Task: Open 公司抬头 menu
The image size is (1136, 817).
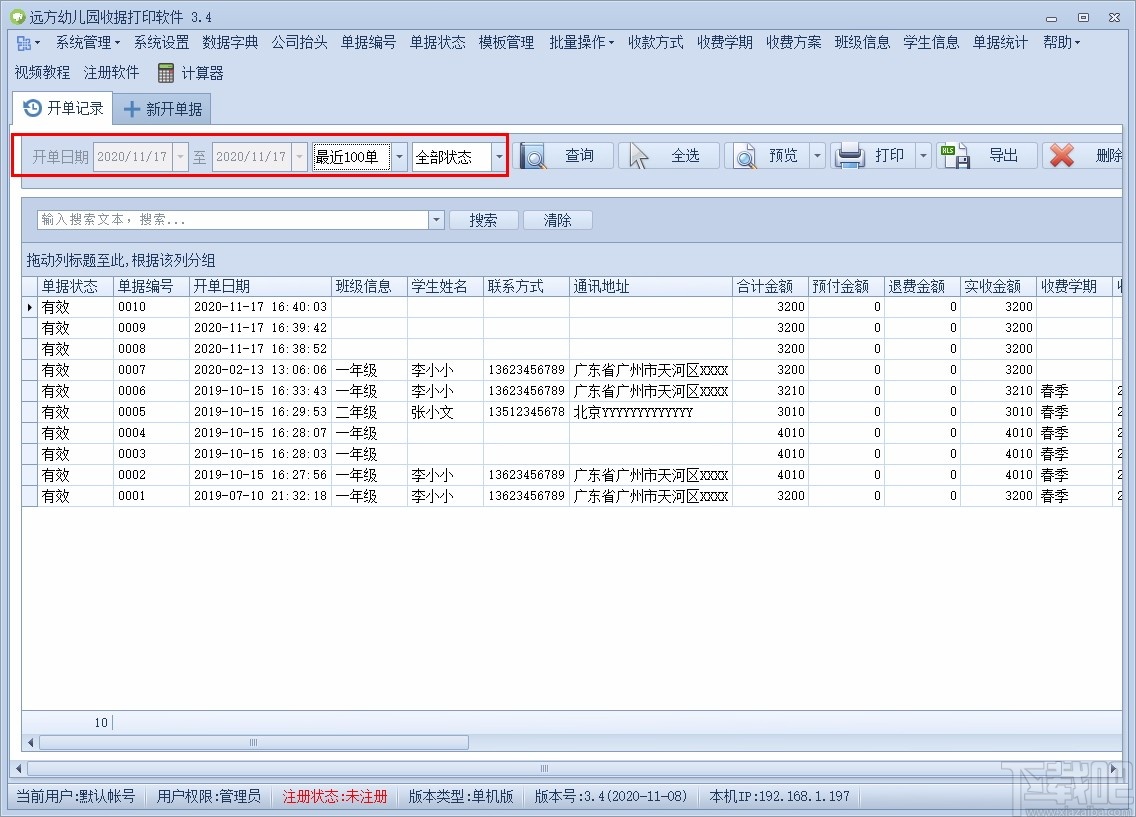Action: coord(299,43)
